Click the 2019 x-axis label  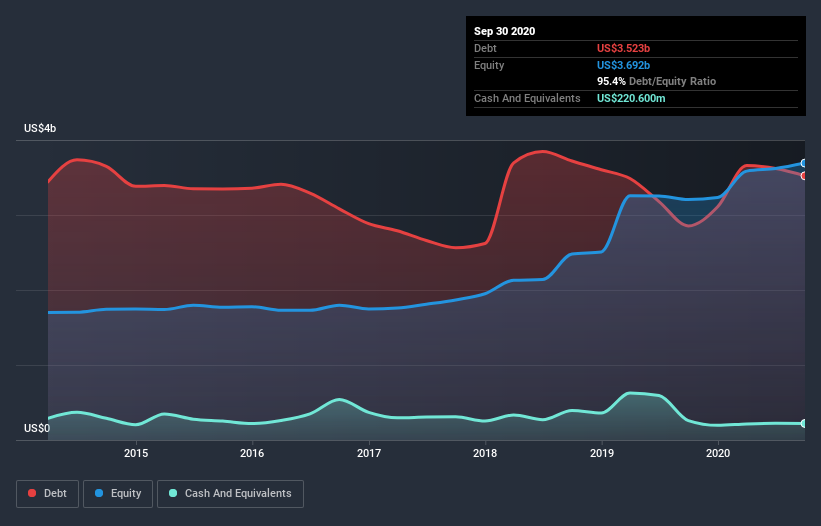click(x=602, y=453)
